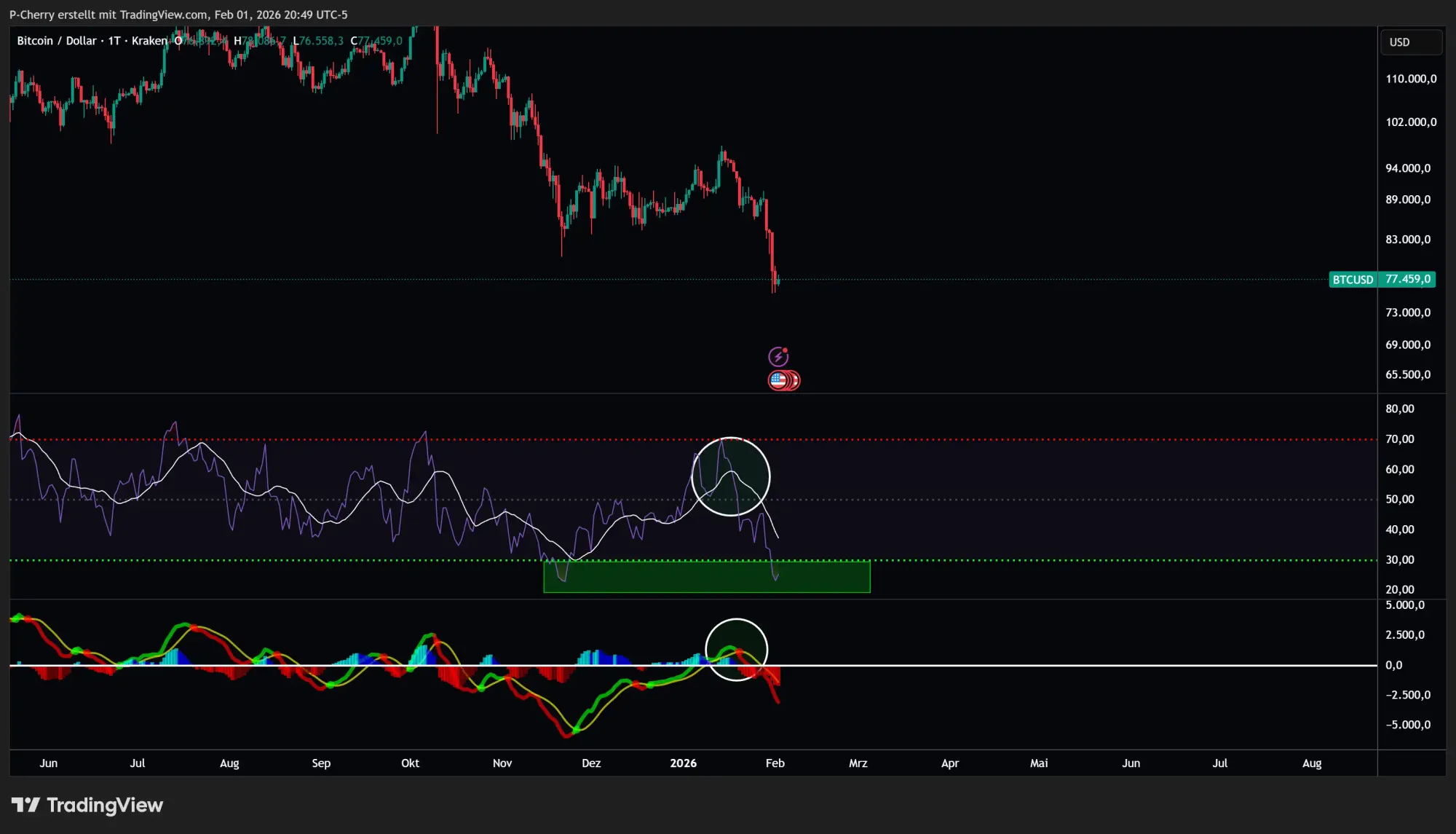Screen dimensions: 1456x834
Task: Click the TradingView logo at bottom left
Action: [25, 805]
